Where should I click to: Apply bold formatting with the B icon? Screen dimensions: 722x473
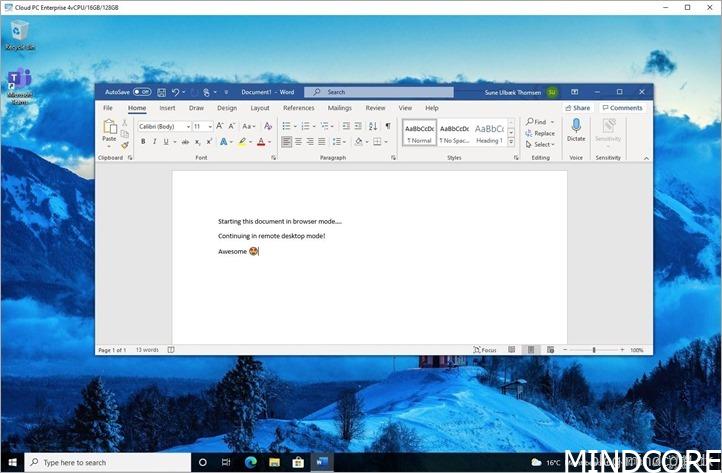click(x=143, y=142)
